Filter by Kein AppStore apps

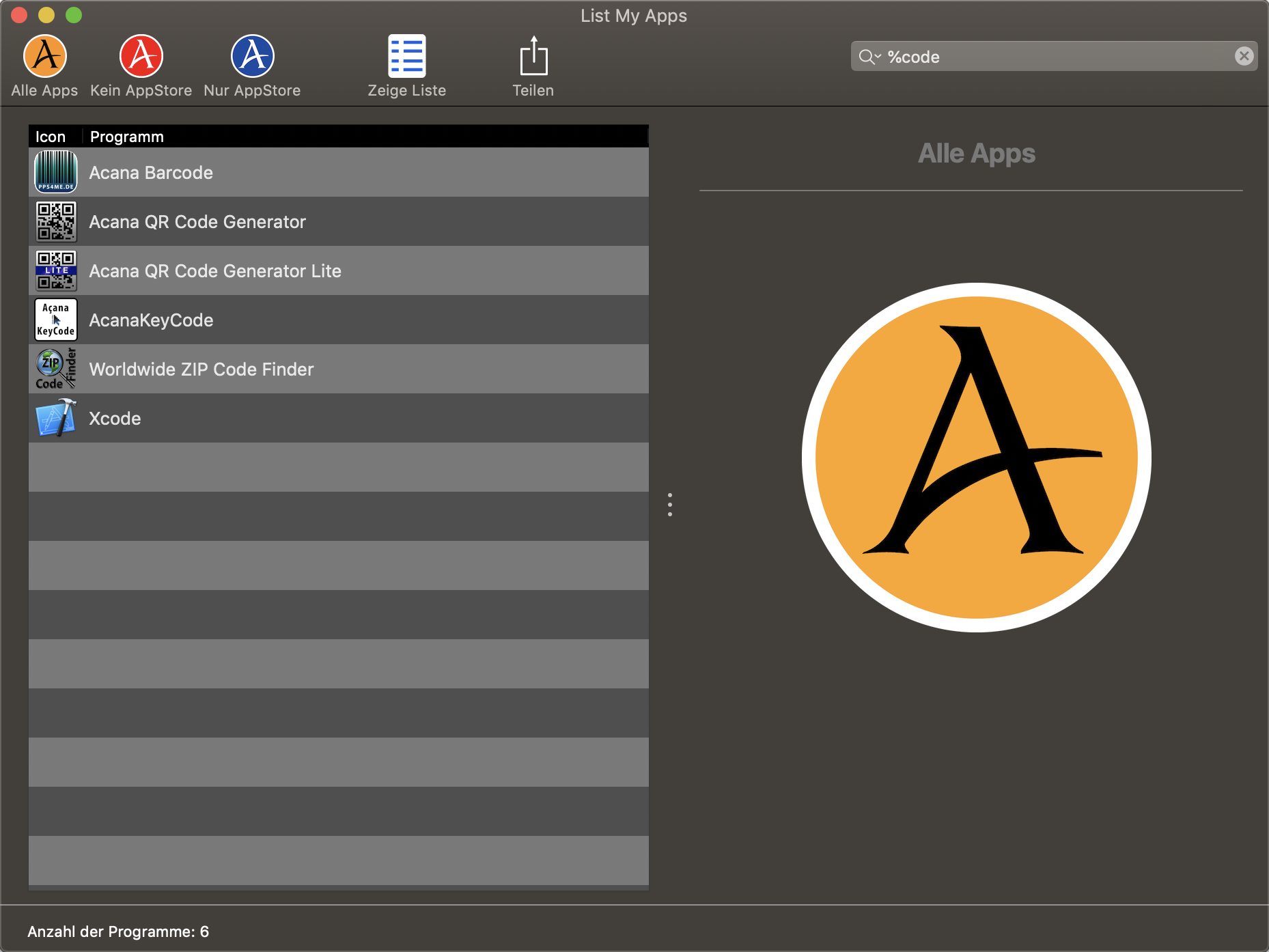[x=141, y=66]
